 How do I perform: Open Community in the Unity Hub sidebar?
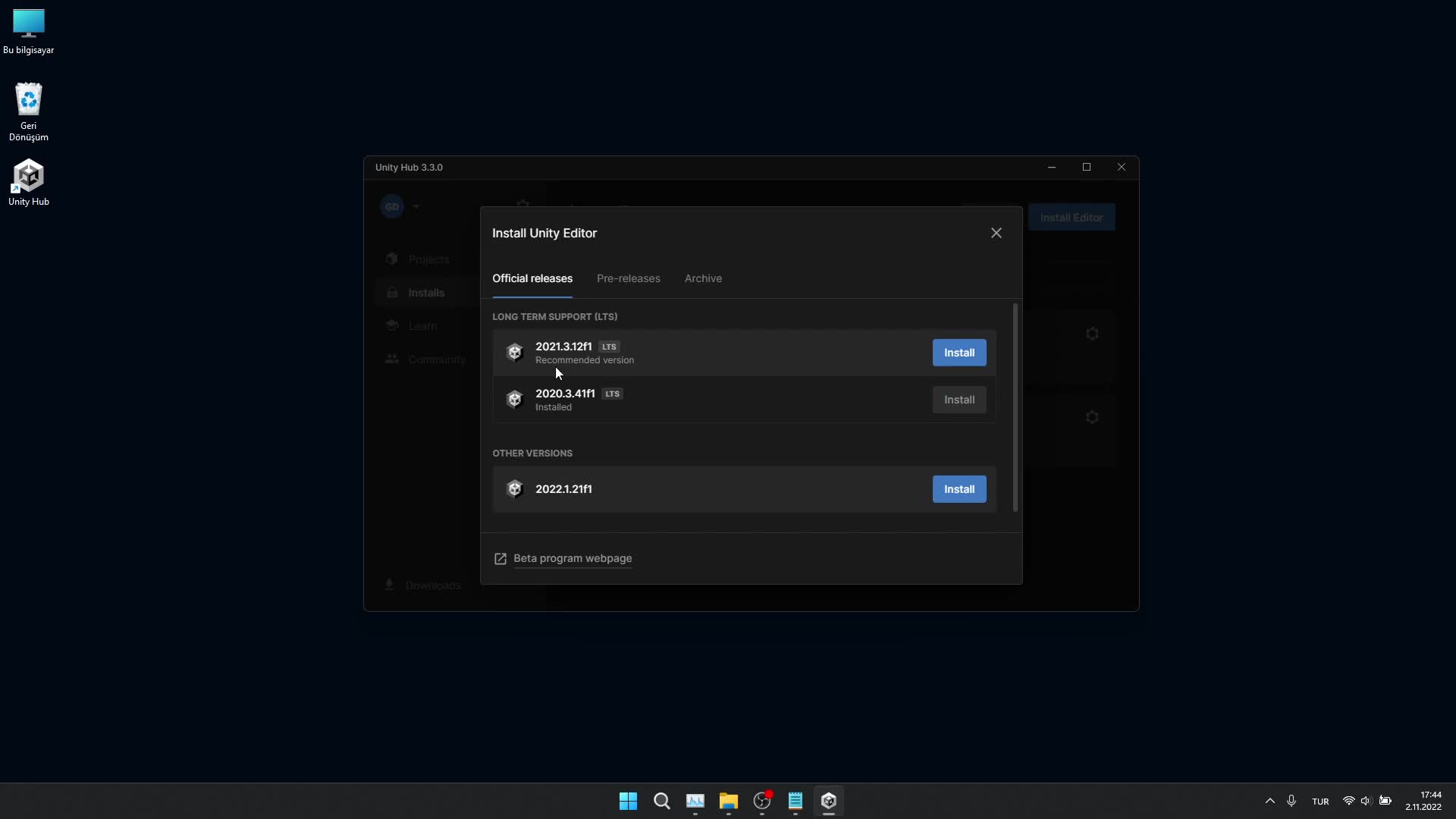[x=437, y=359]
